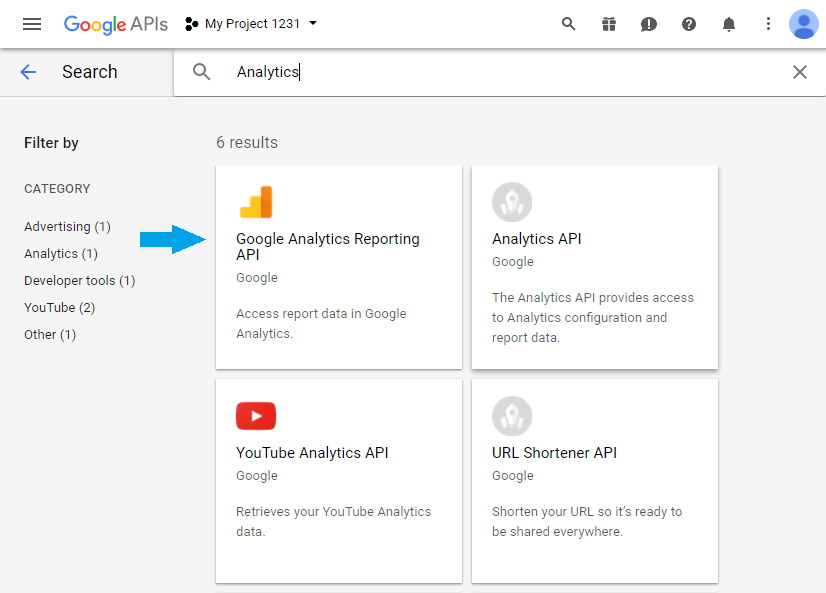Open the three-dot more options menu
Image resolution: width=826 pixels, height=593 pixels.
pyautogui.click(x=768, y=24)
